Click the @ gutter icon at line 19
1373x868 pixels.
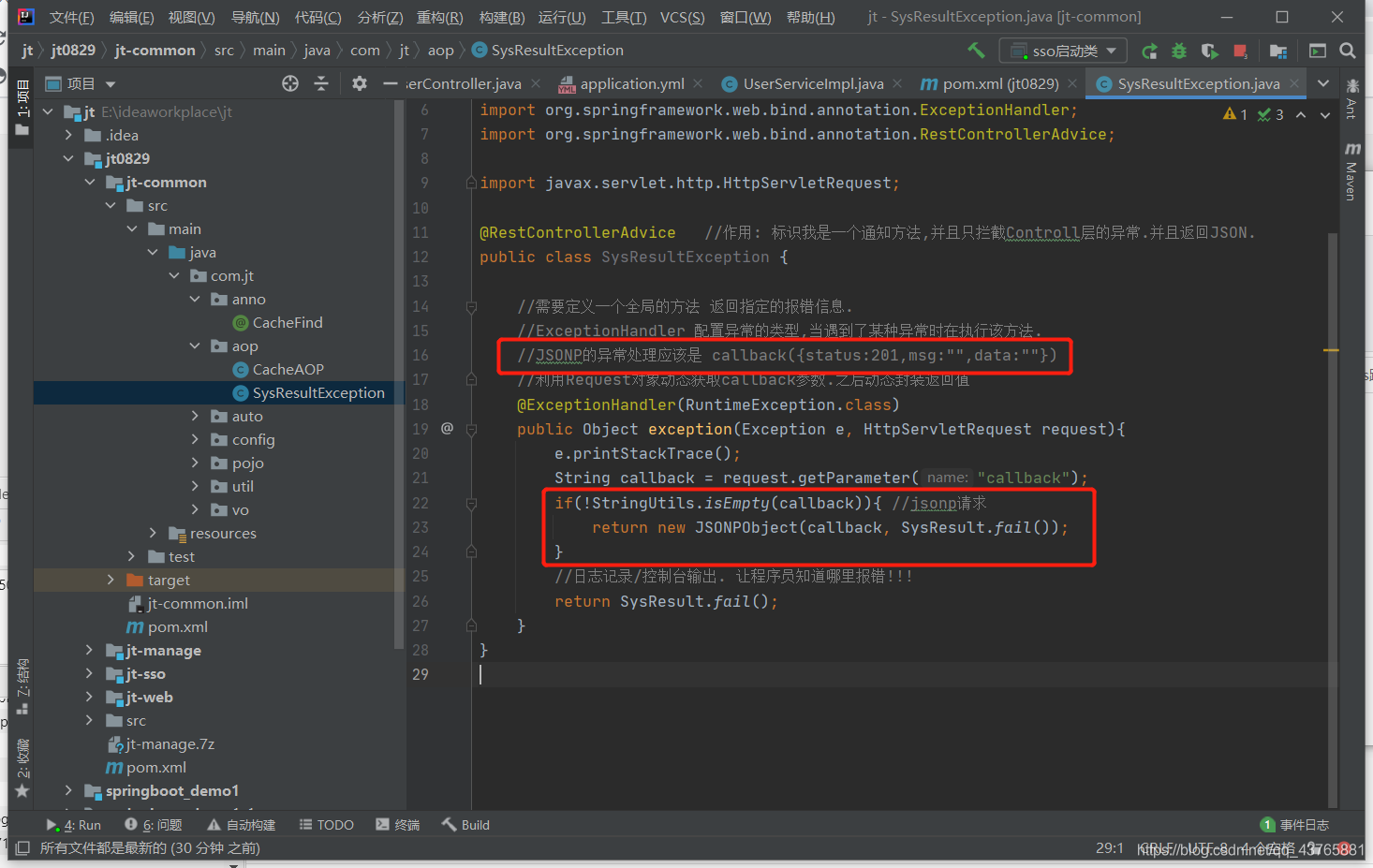447,428
